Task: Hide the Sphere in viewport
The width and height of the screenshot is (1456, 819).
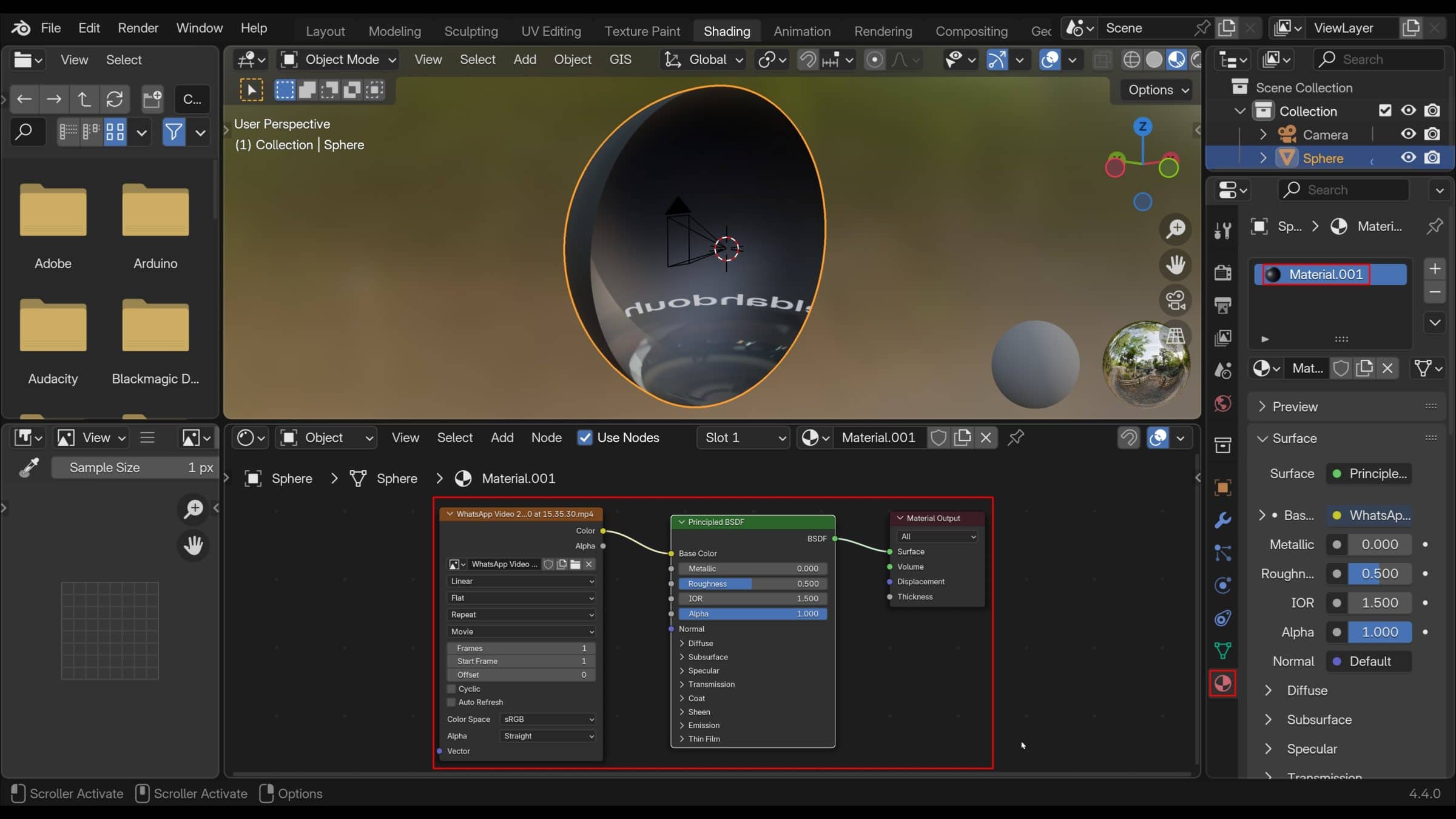Action: coord(1409,158)
